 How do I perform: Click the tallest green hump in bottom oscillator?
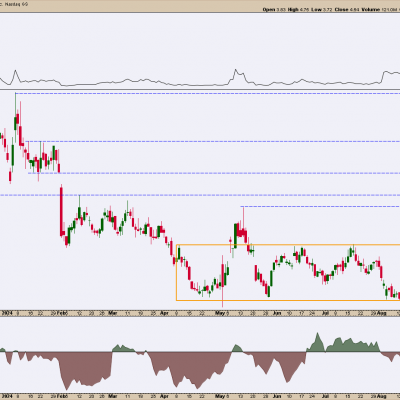[x=317, y=342]
